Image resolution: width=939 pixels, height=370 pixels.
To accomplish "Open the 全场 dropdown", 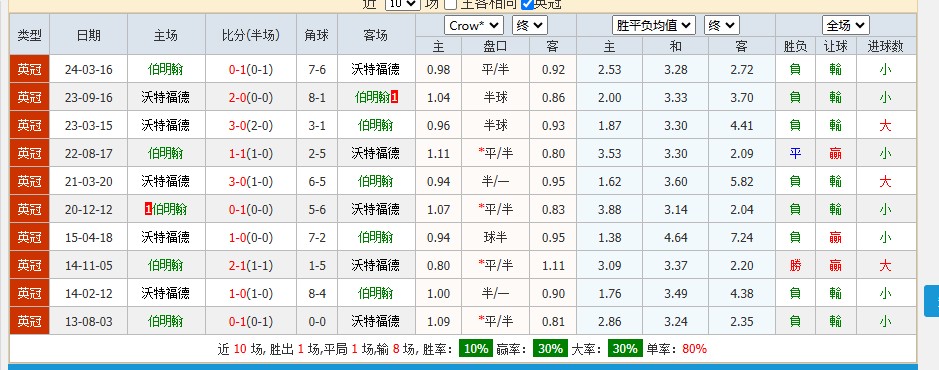I will click(846, 25).
